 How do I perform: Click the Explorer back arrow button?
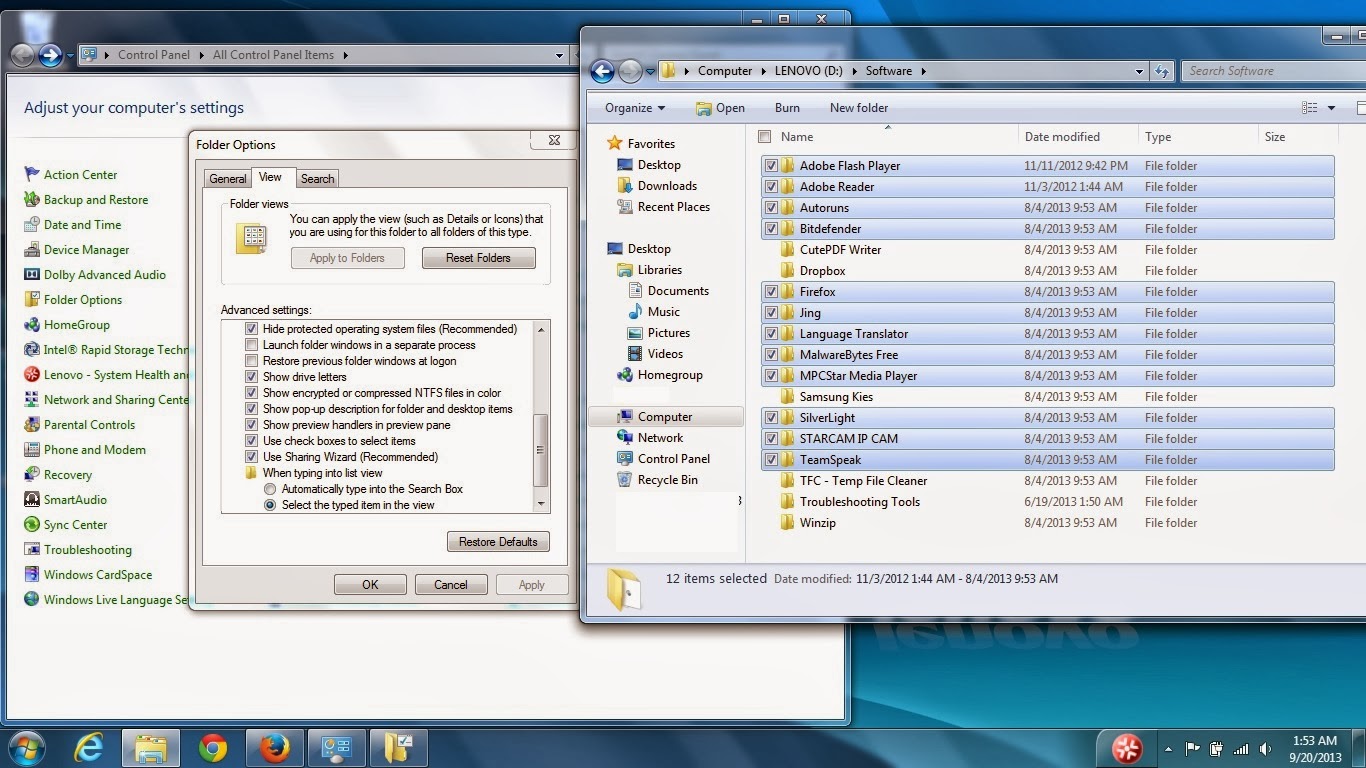click(x=602, y=71)
